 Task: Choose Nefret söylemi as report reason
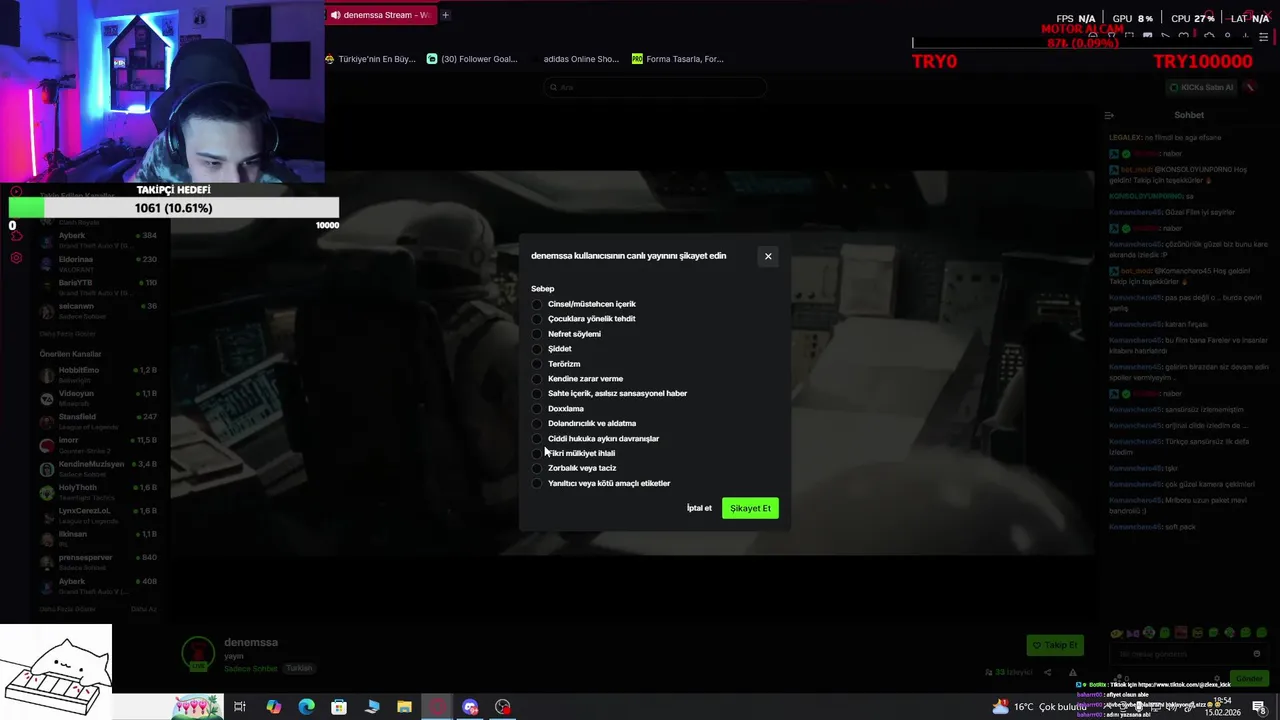(537, 334)
